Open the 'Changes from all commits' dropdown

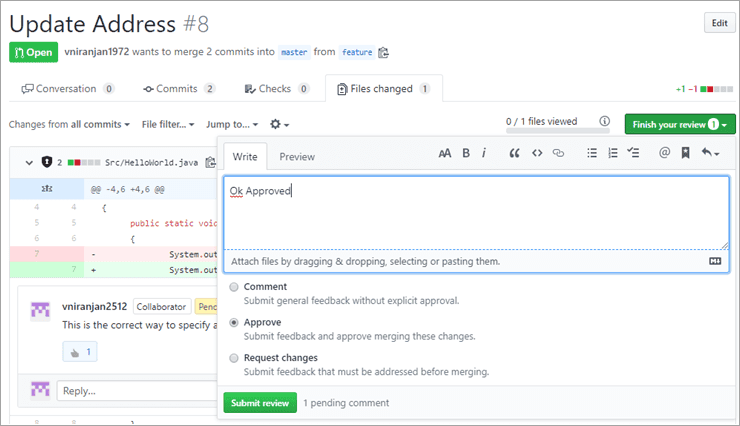[x=69, y=125]
